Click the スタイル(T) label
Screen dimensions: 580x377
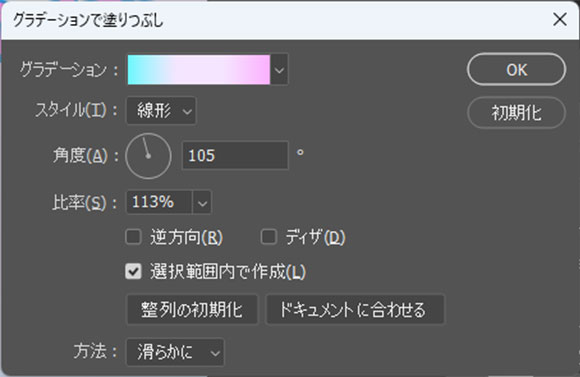pyautogui.click(x=71, y=110)
